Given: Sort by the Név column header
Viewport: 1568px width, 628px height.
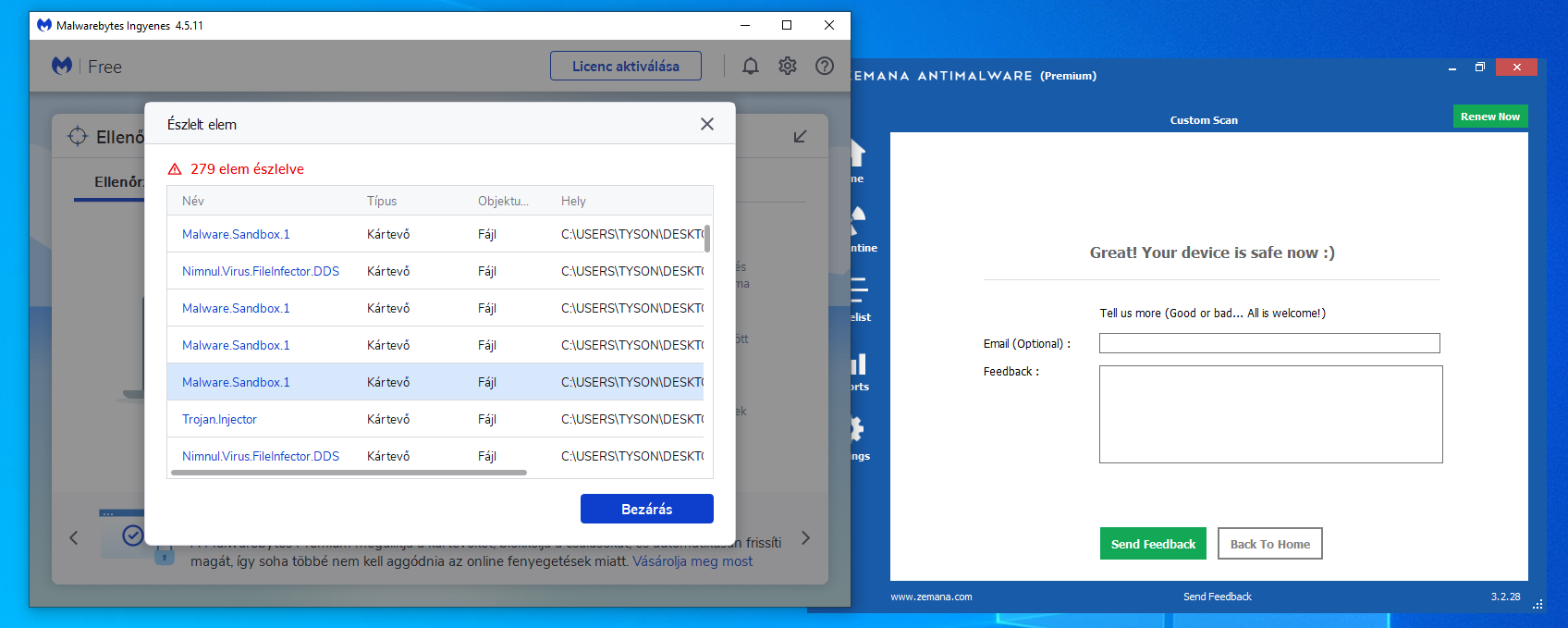Looking at the screenshot, I should click(193, 201).
